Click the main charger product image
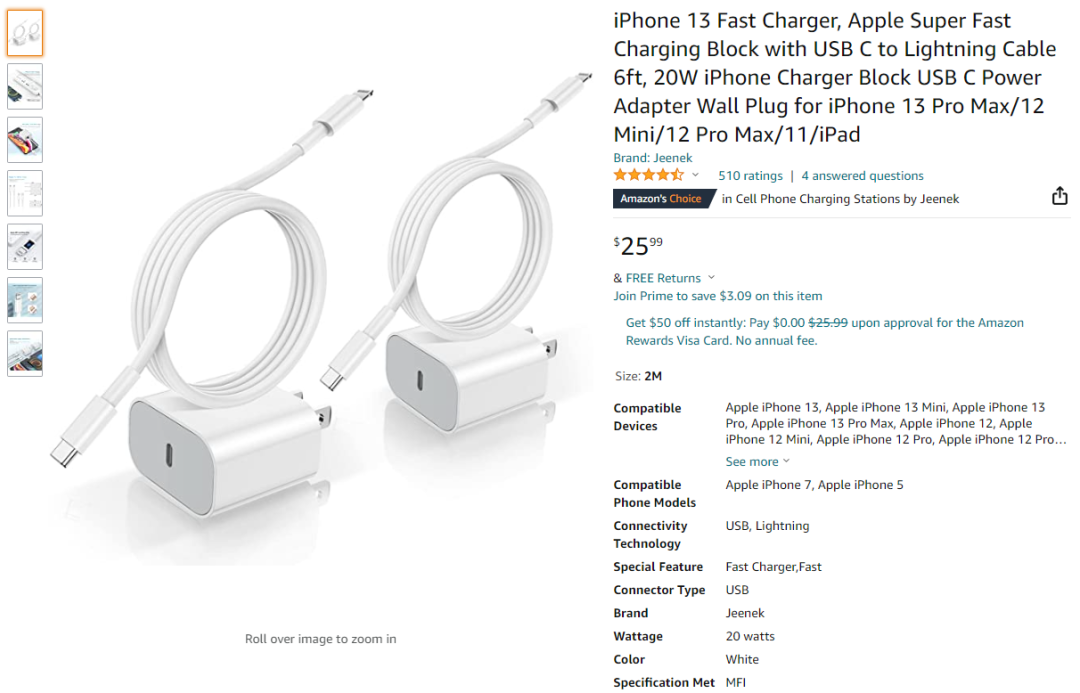Screen dimensions: 1080x693 (321, 303)
